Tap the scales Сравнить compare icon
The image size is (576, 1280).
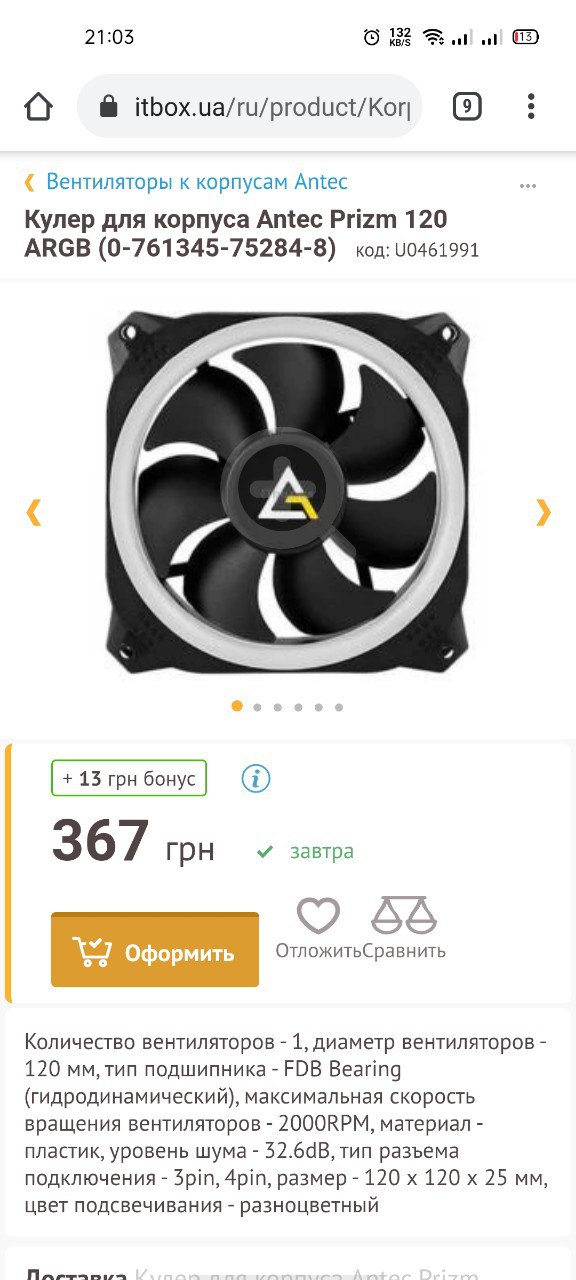(x=404, y=916)
